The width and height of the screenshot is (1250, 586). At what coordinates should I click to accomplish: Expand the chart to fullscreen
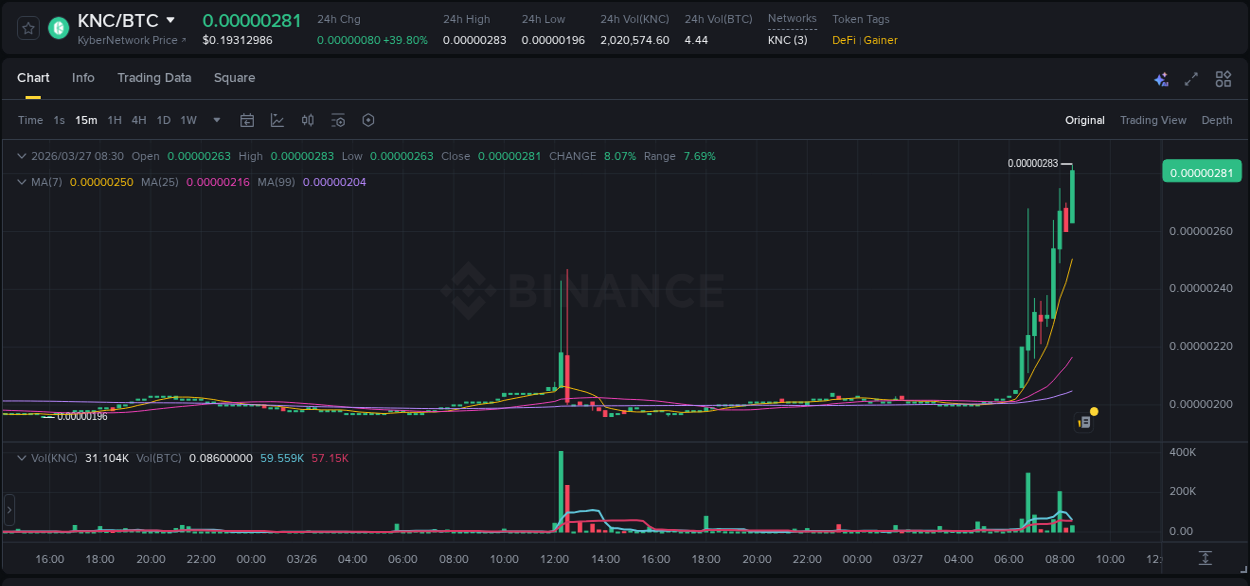point(1190,78)
